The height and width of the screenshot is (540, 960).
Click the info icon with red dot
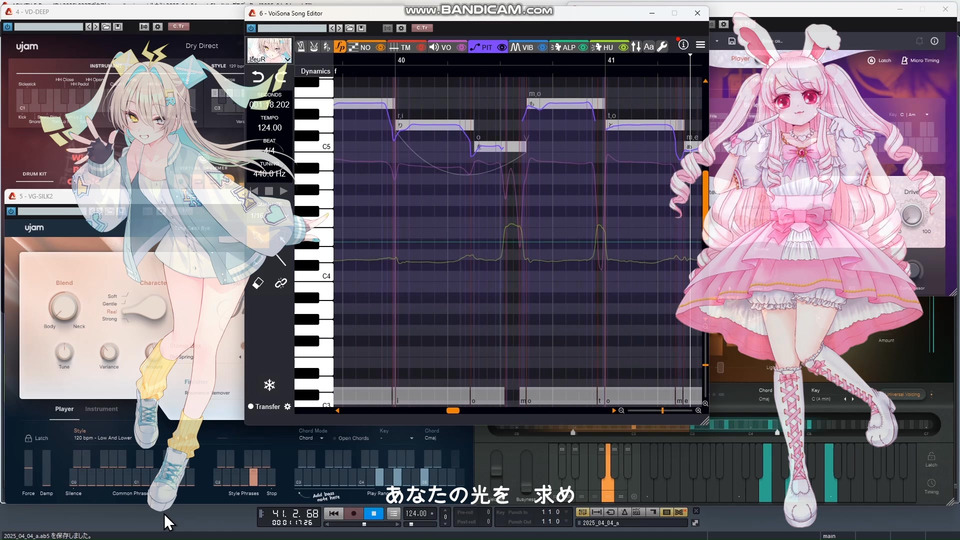(683, 45)
